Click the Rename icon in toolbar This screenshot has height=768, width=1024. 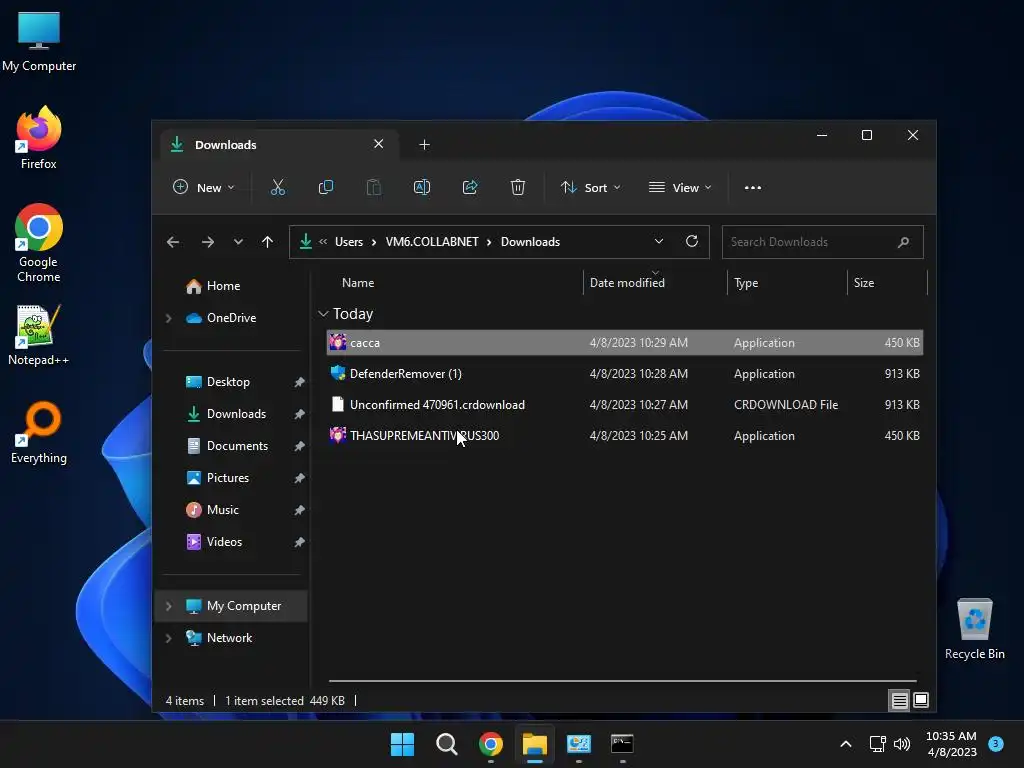coord(422,187)
